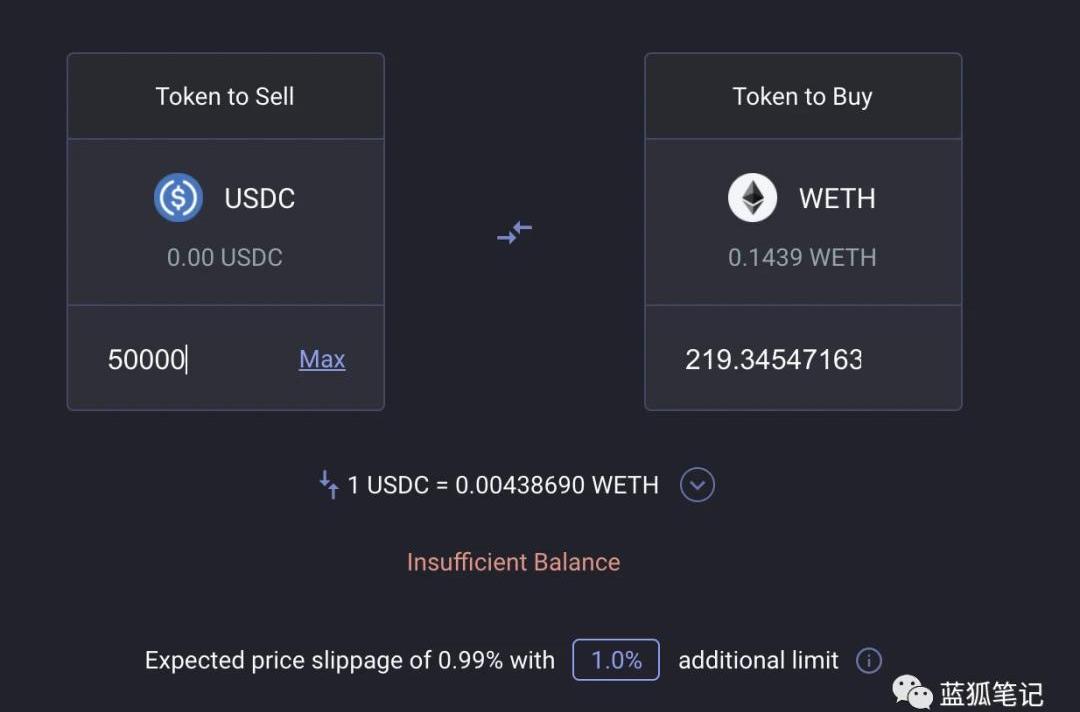Click the WETH Ethereum logo icon
Image resolution: width=1080 pixels, height=712 pixels.
coord(752,198)
